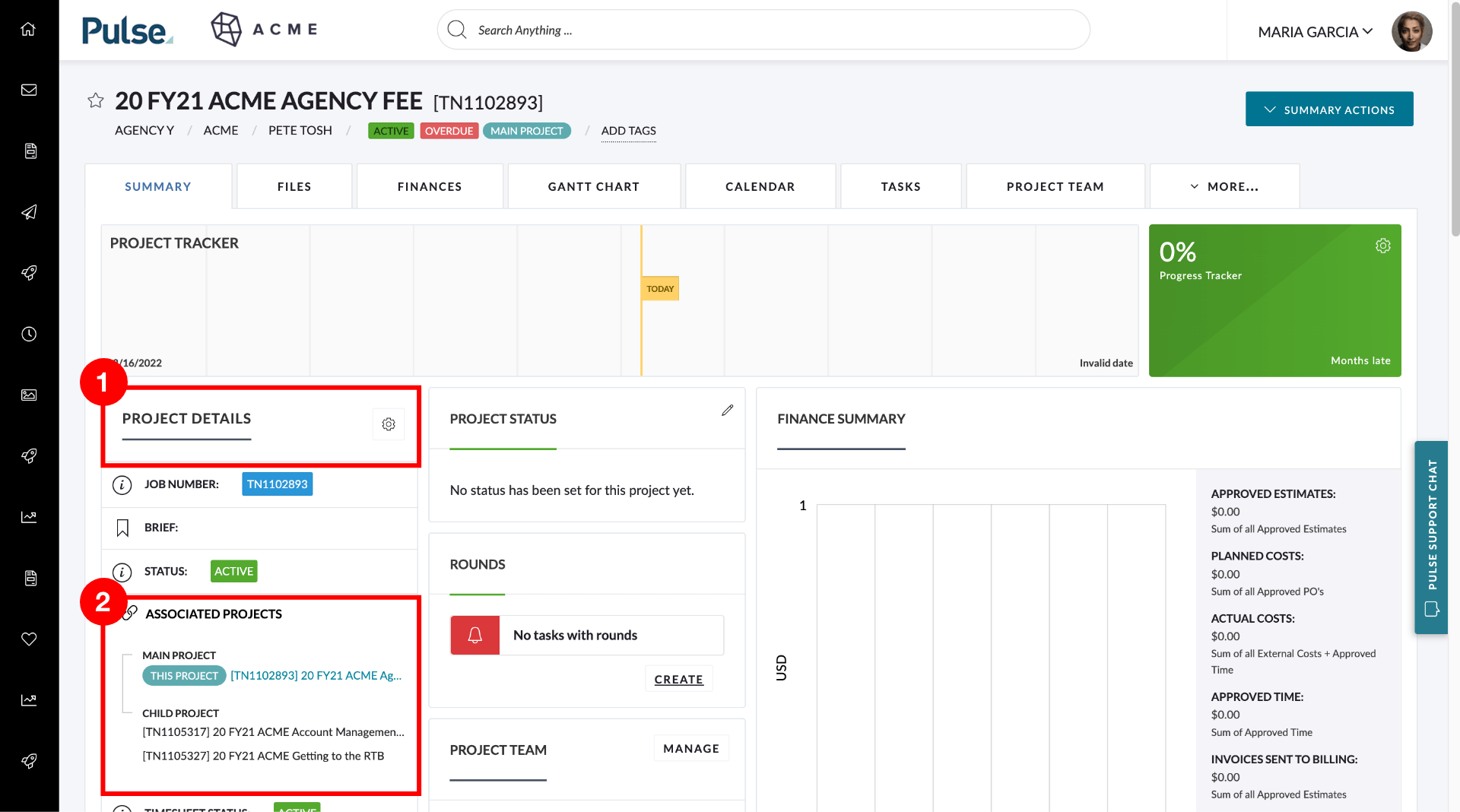Viewport: 1460px width, 812px height.
Task: Click the Pulse Support Chat note icon
Action: click(1432, 609)
